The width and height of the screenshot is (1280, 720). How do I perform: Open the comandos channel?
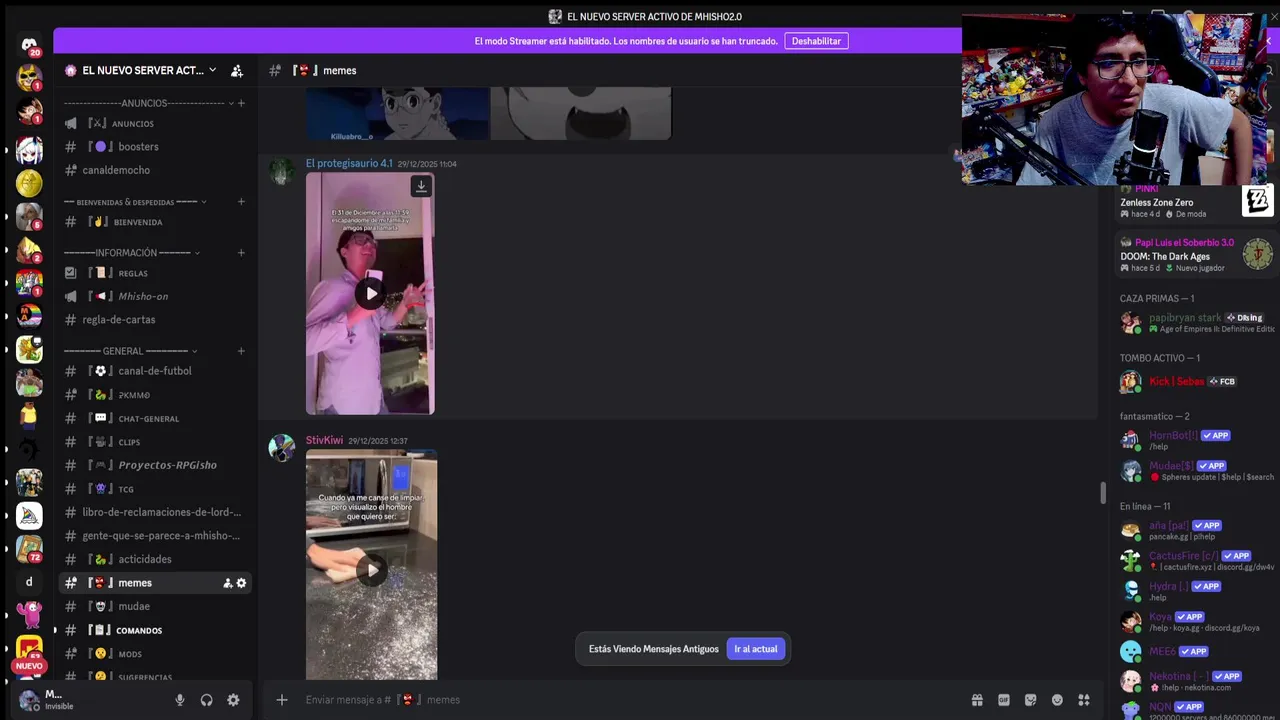click(154, 630)
